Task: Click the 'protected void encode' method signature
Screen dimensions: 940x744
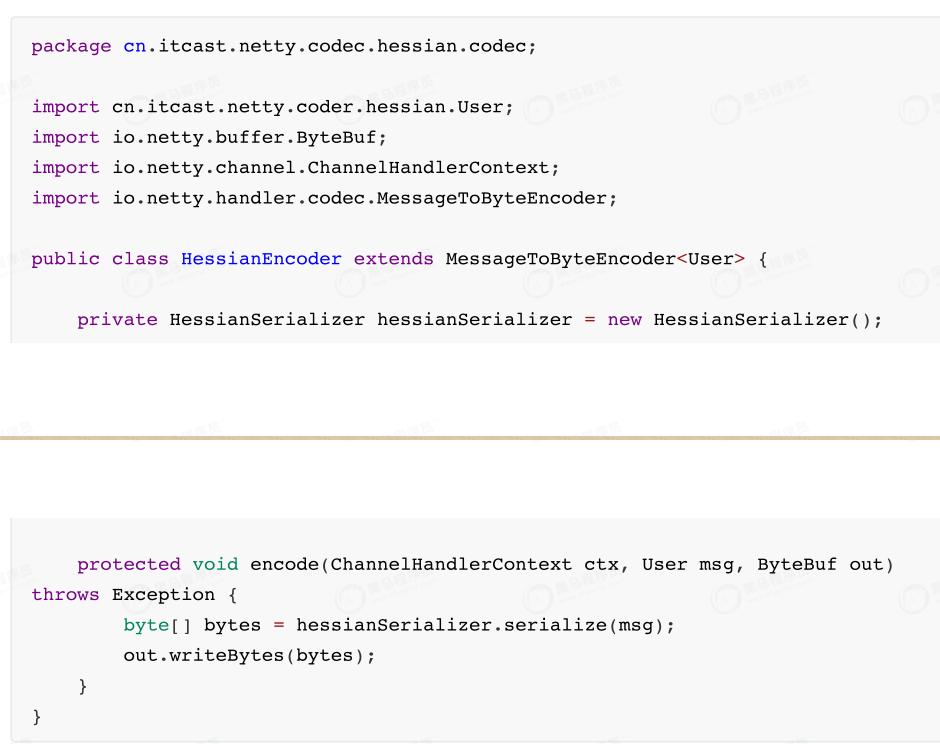Action: point(485,564)
